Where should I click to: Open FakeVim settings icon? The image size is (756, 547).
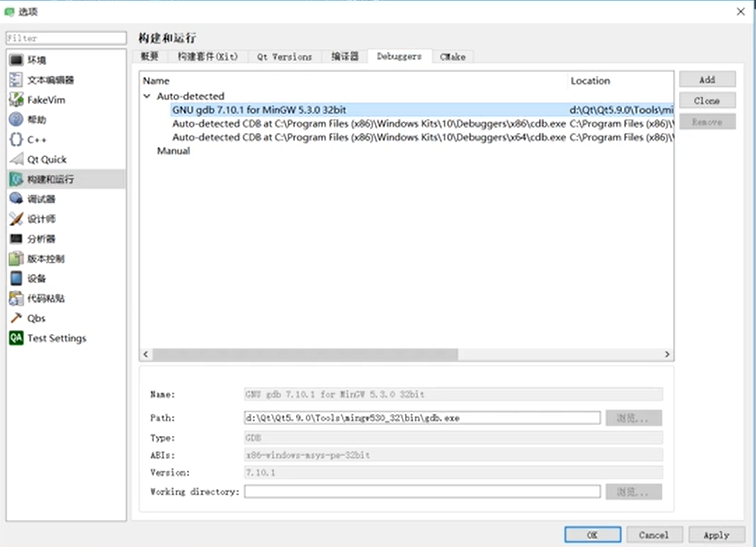point(16,100)
